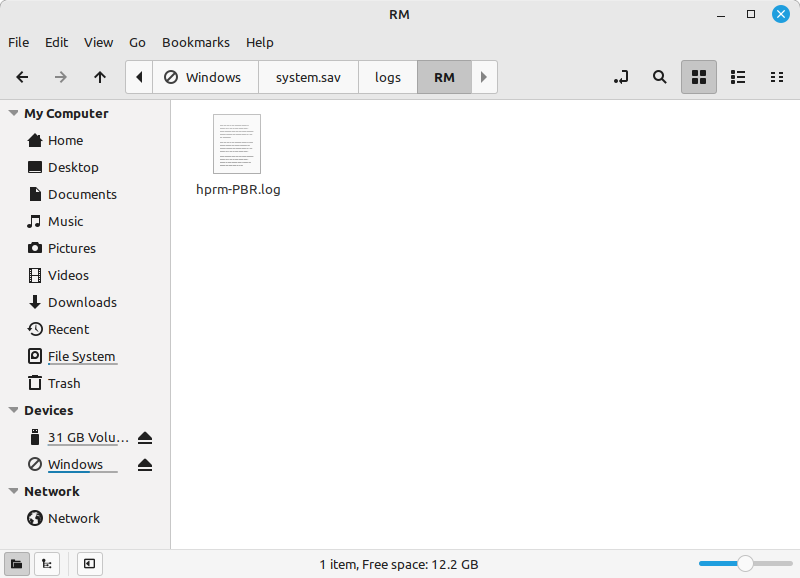Image resolution: width=800 pixels, height=578 pixels.
Task: Open the File menu
Action: click(x=18, y=42)
